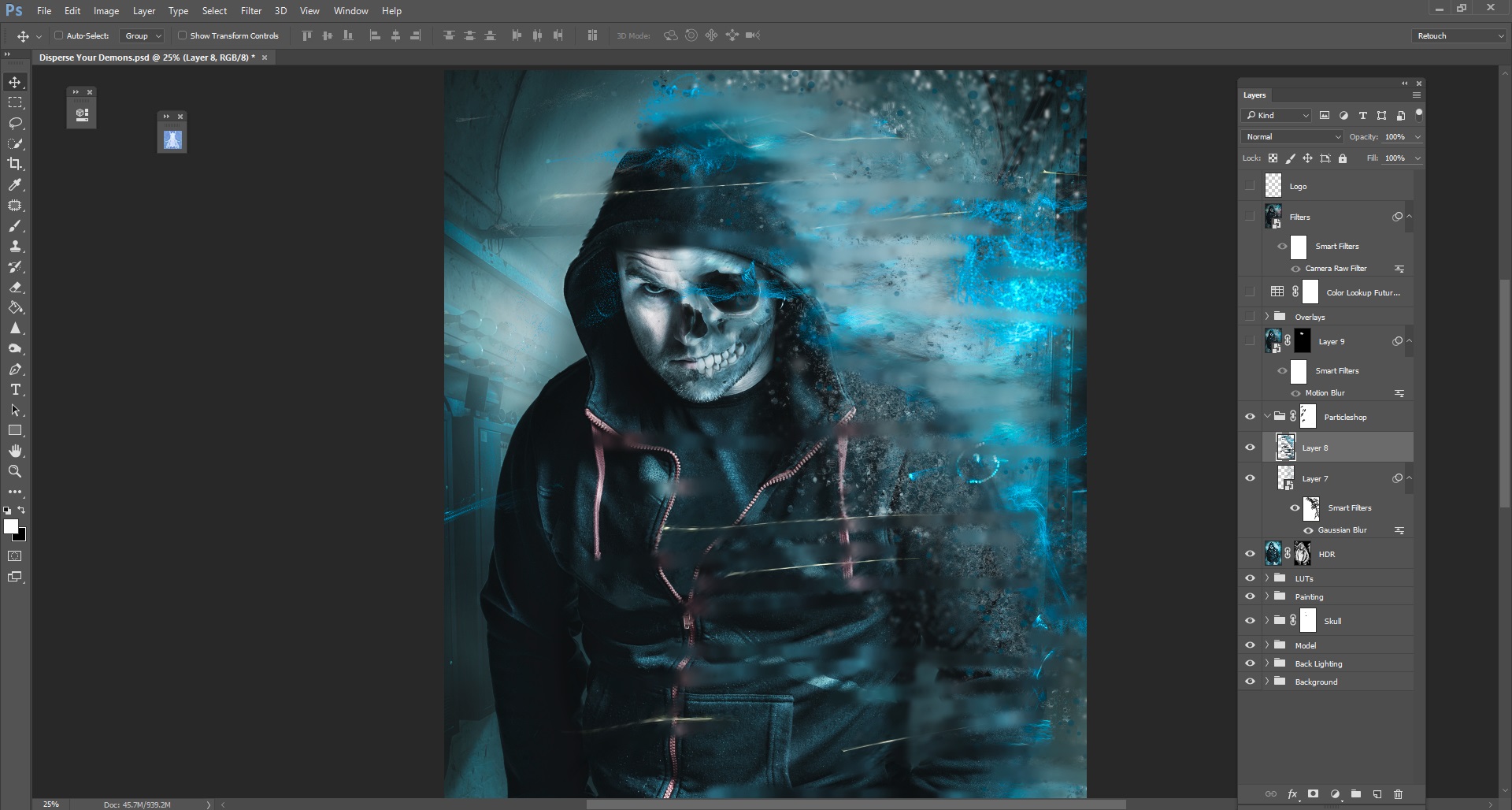Expand the Overlays group
Screen dimensions: 1512x810
[1268, 316]
